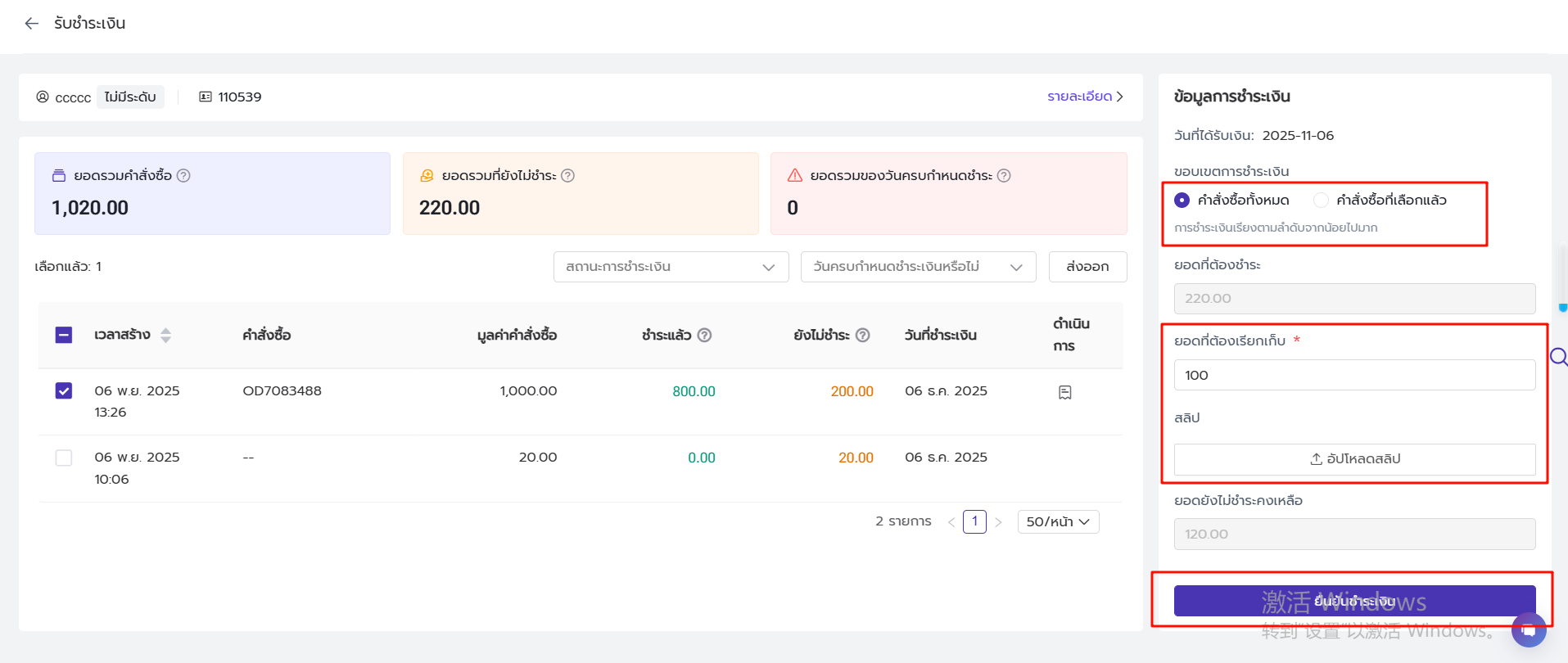
Task: Check the 20.00 order row checkbox
Action: pyautogui.click(x=64, y=458)
